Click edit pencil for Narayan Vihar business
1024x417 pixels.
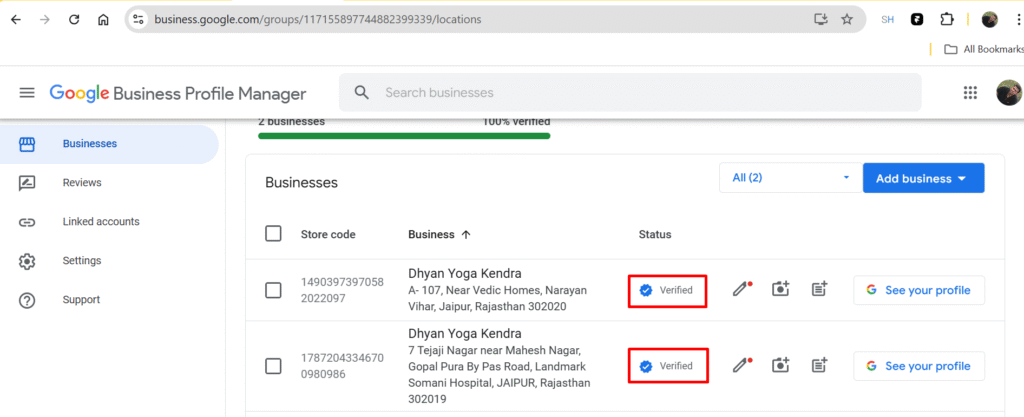pyautogui.click(x=740, y=290)
